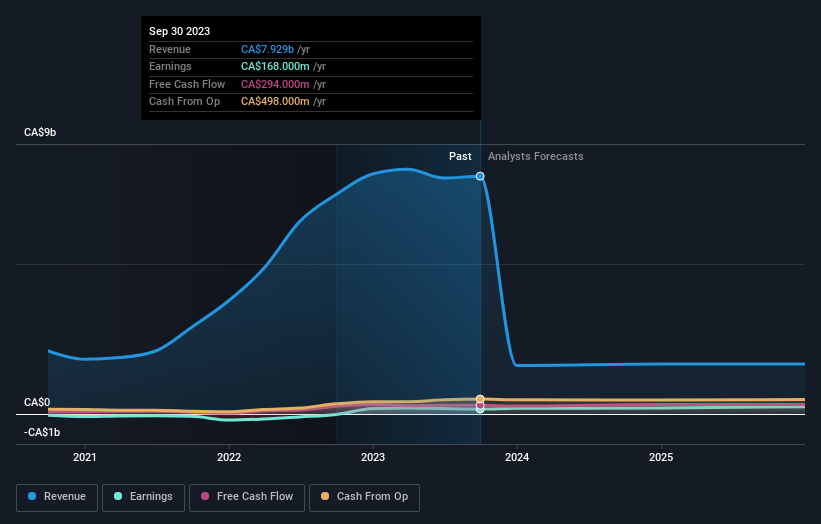The height and width of the screenshot is (524, 821).
Task: Click the CA$168.000m earnings value
Action: pyautogui.click(x=275, y=66)
